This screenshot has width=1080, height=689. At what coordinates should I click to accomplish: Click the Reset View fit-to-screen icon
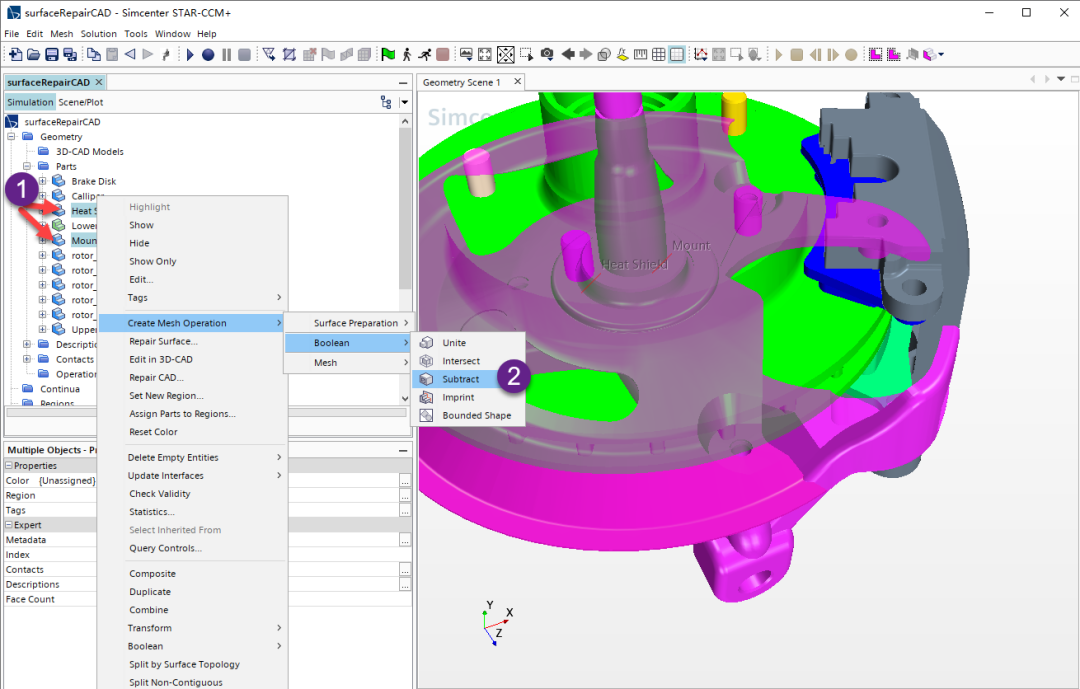click(x=485, y=54)
